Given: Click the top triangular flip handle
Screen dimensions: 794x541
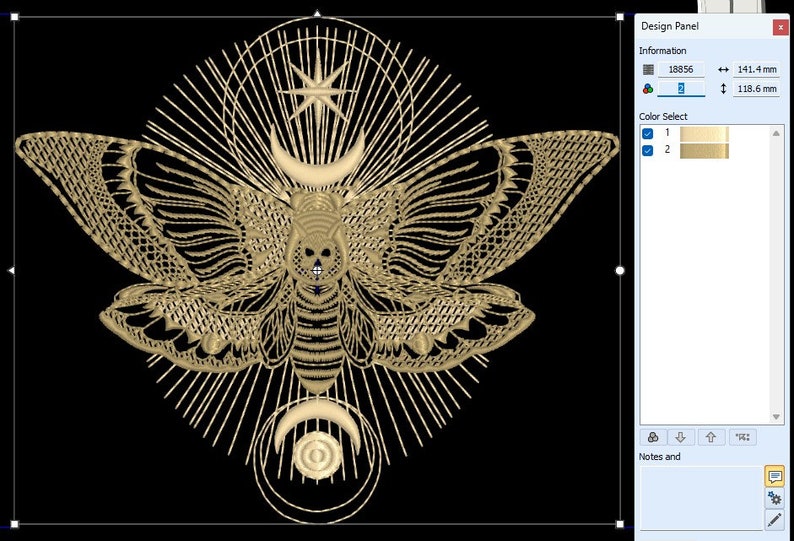Looking at the screenshot, I should coord(317,13).
